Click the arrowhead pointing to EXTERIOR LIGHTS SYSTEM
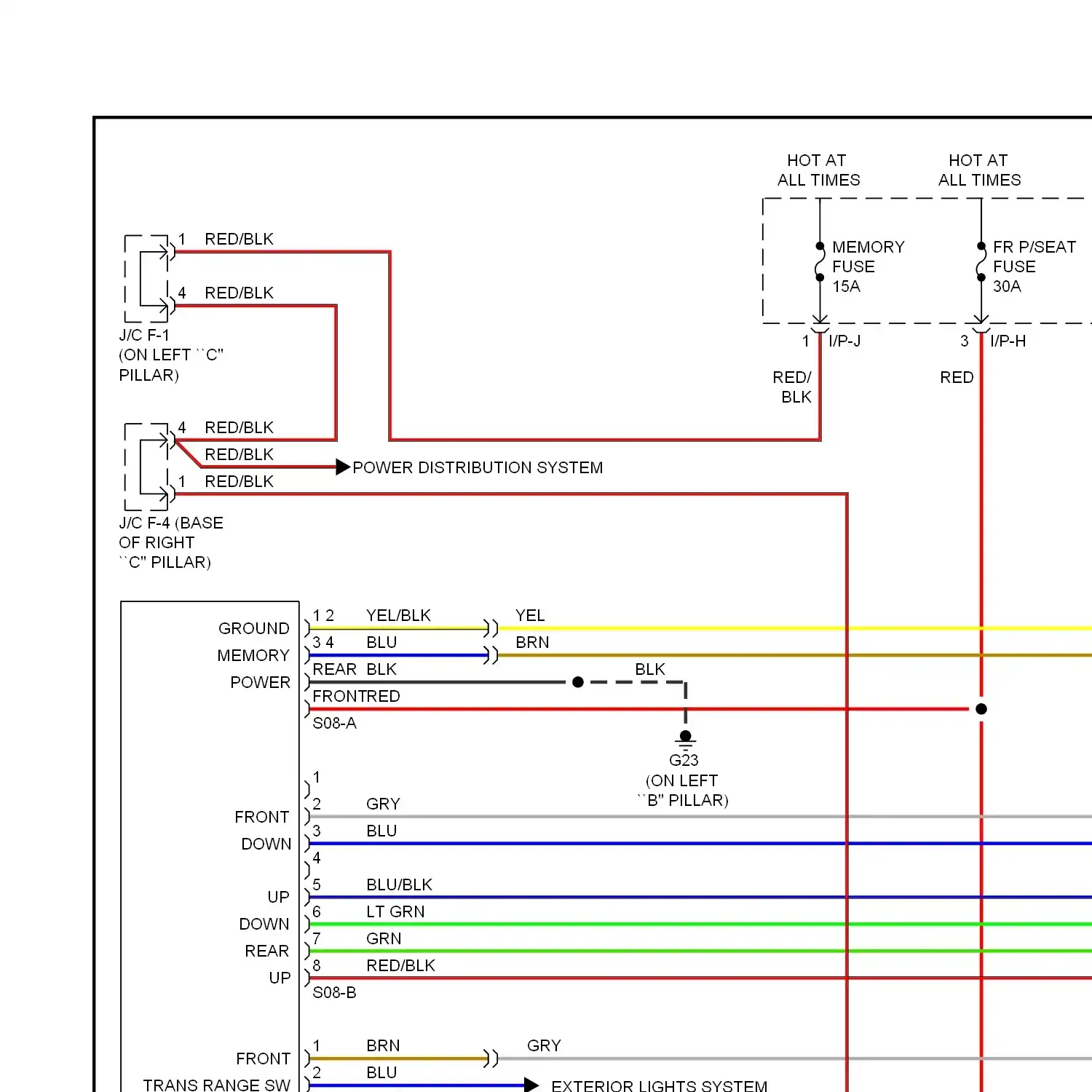 click(531, 1085)
